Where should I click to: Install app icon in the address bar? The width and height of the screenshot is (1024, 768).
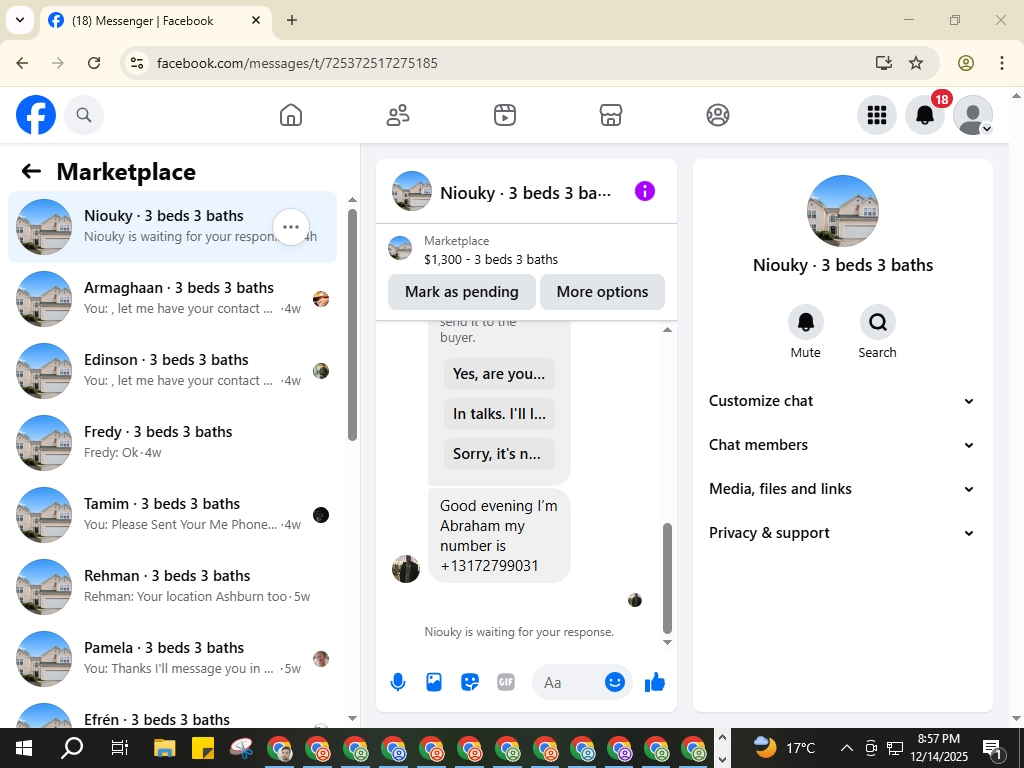[x=884, y=63]
